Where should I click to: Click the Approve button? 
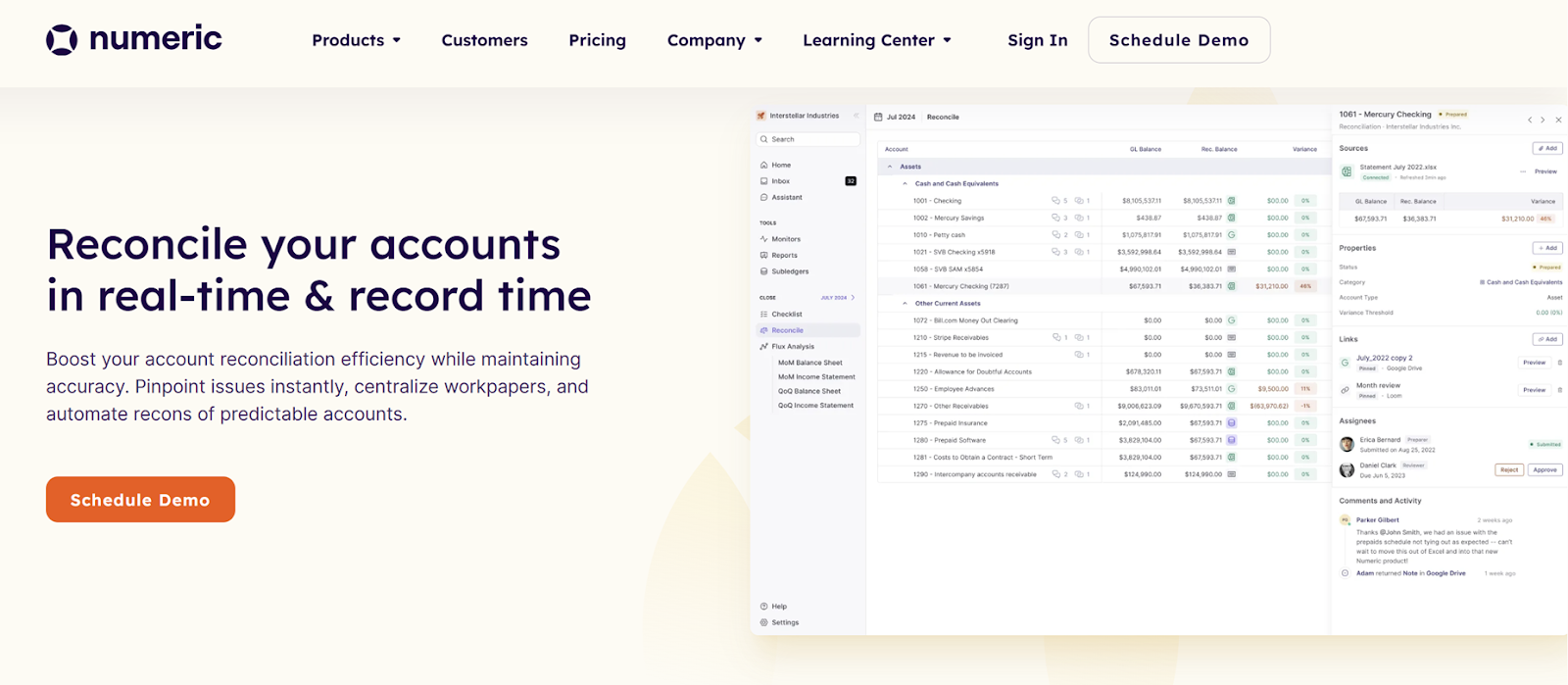pos(1545,469)
